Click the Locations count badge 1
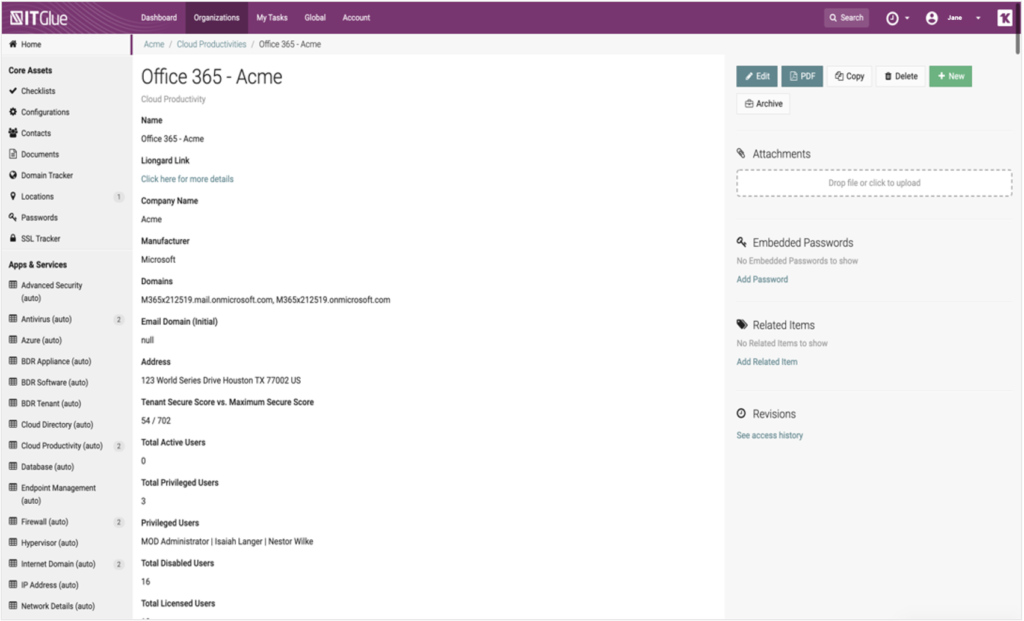The height and width of the screenshot is (621, 1024). coord(119,197)
